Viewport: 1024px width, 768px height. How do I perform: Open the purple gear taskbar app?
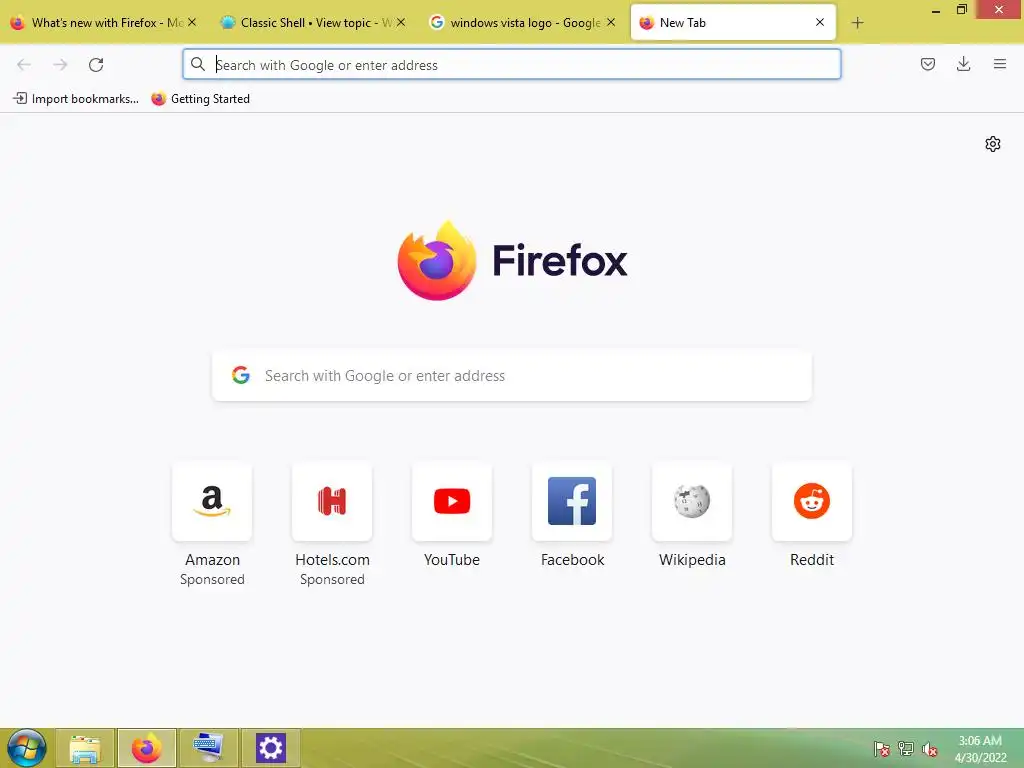[x=270, y=748]
